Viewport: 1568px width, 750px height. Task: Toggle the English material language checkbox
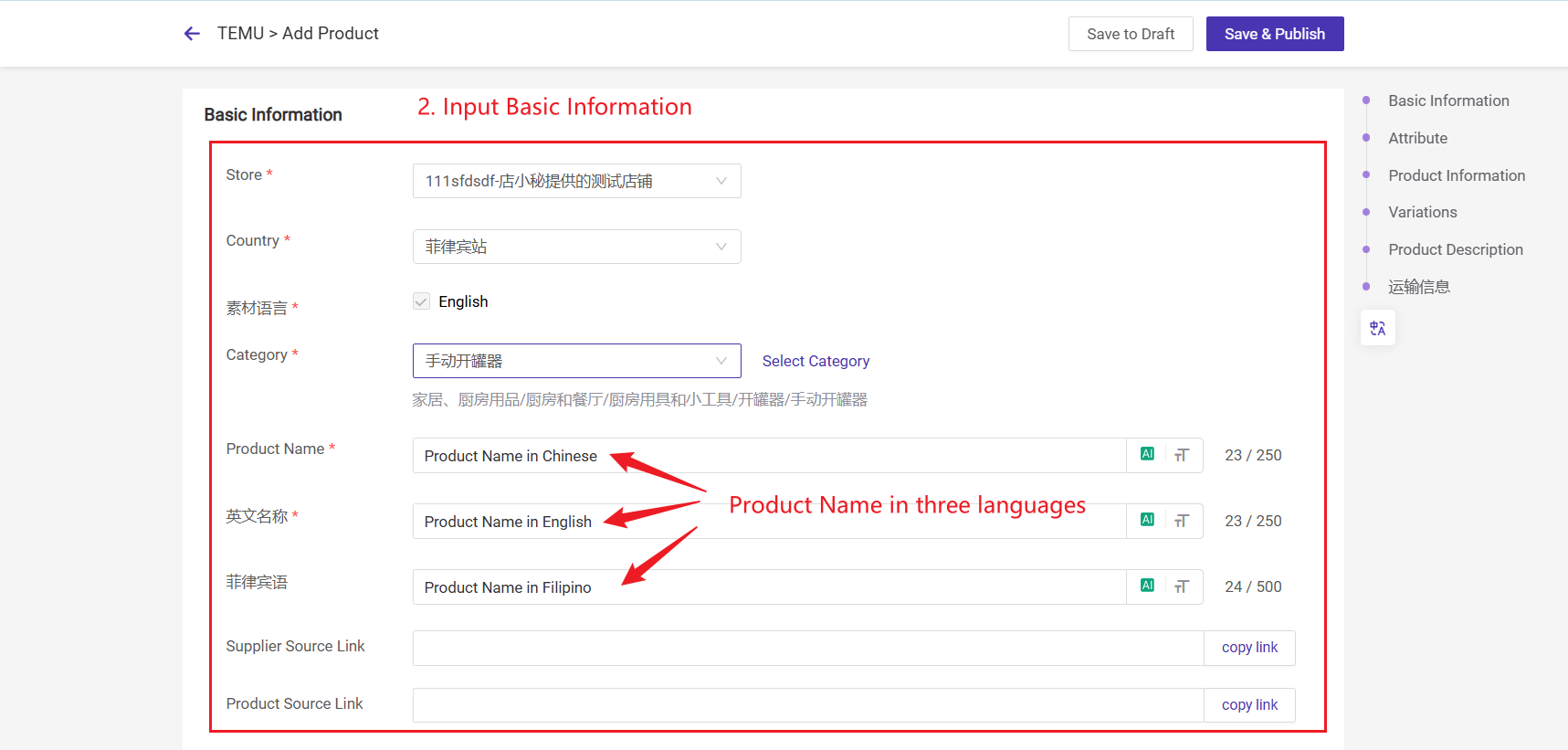pos(421,301)
